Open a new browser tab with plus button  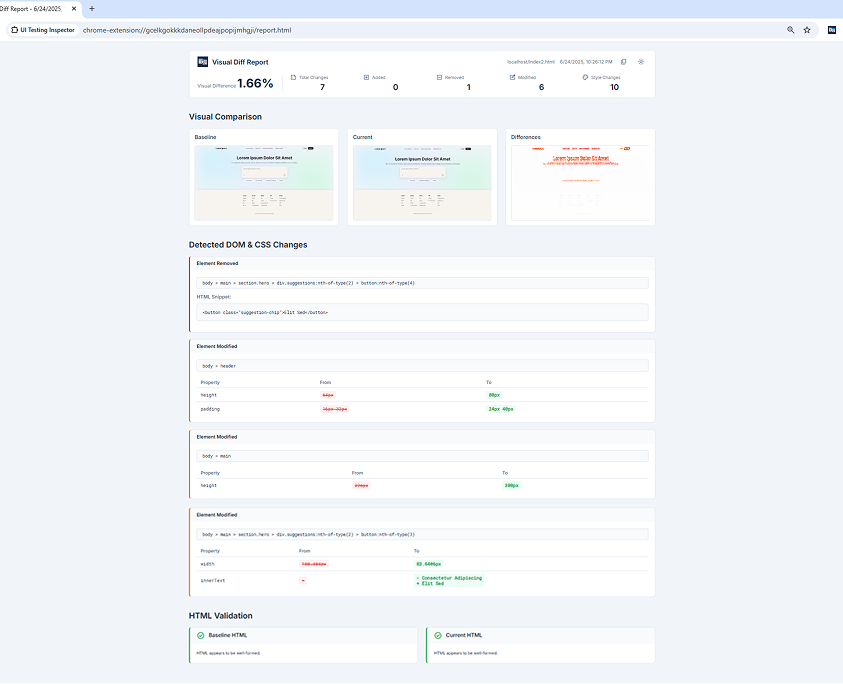click(x=92, y=9)
